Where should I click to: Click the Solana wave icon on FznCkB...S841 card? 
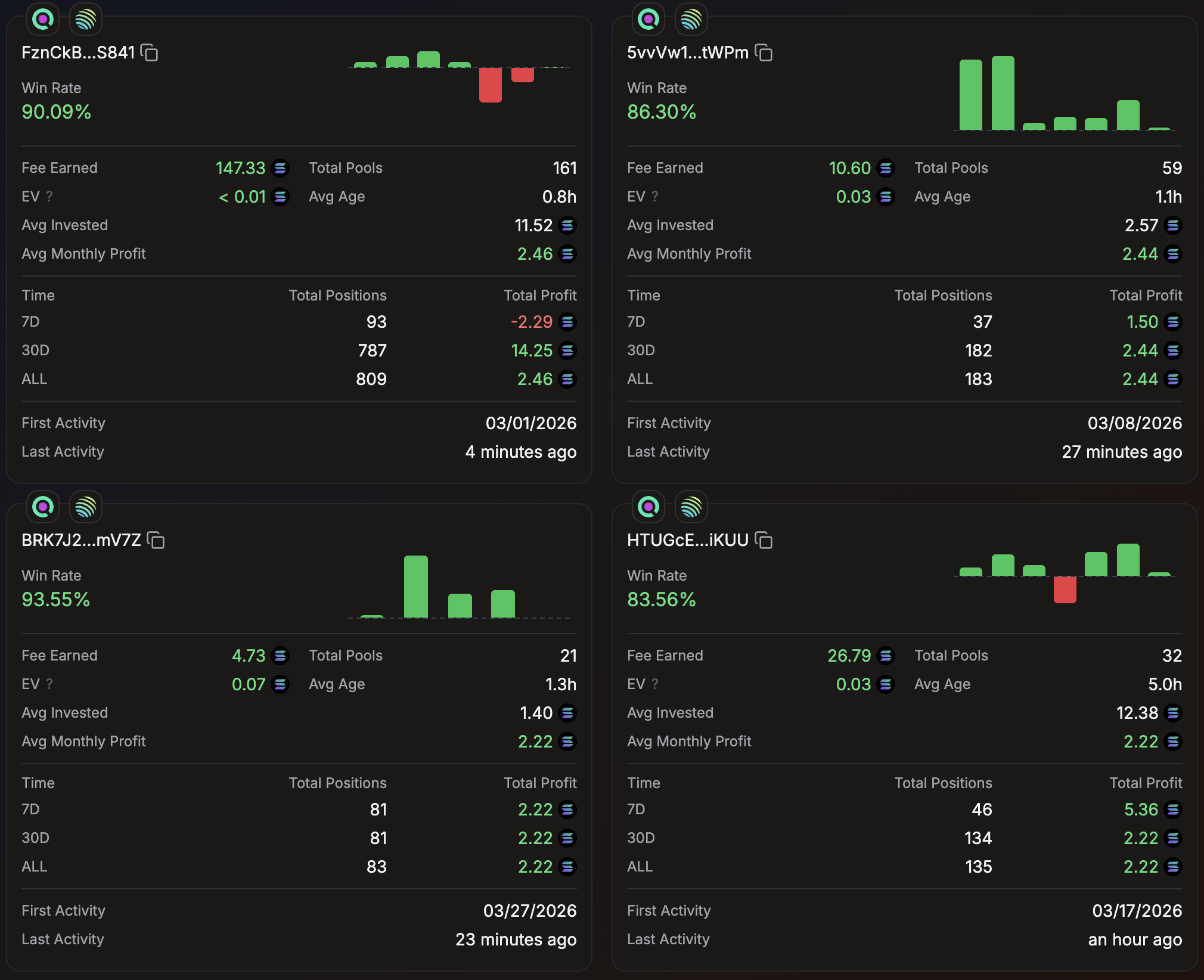(x=85, y=19)
